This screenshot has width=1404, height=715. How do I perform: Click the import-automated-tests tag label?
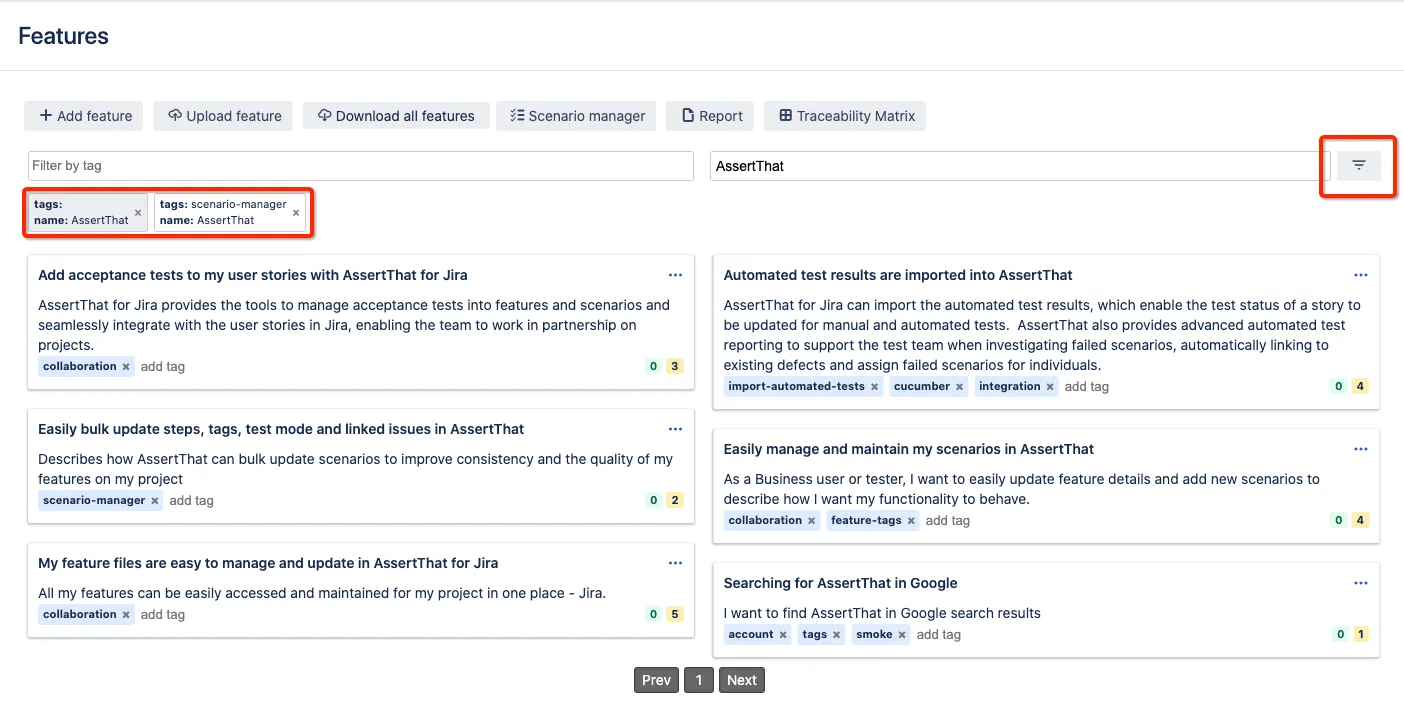point(796,387)
